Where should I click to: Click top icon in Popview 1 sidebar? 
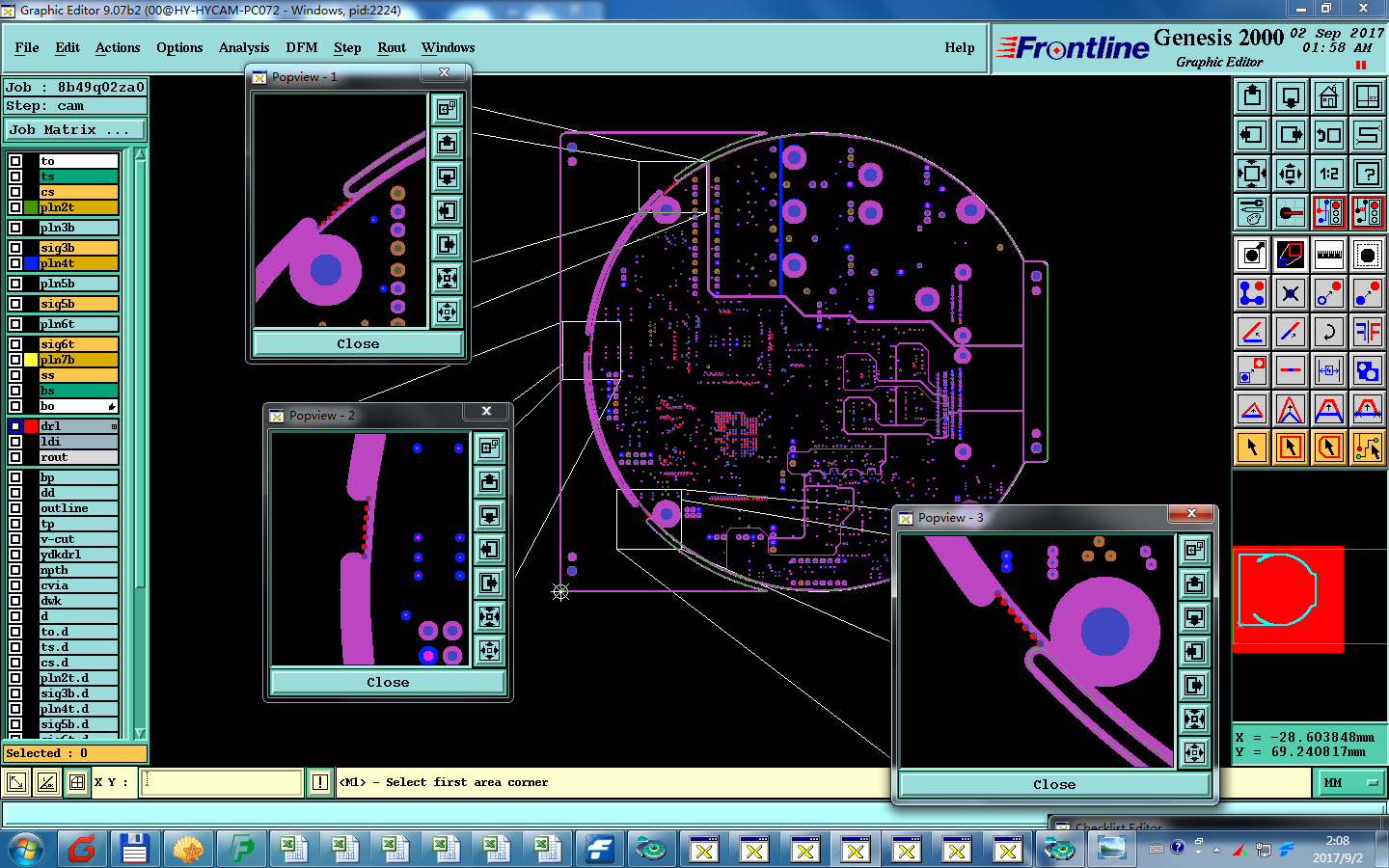[447, 109]
